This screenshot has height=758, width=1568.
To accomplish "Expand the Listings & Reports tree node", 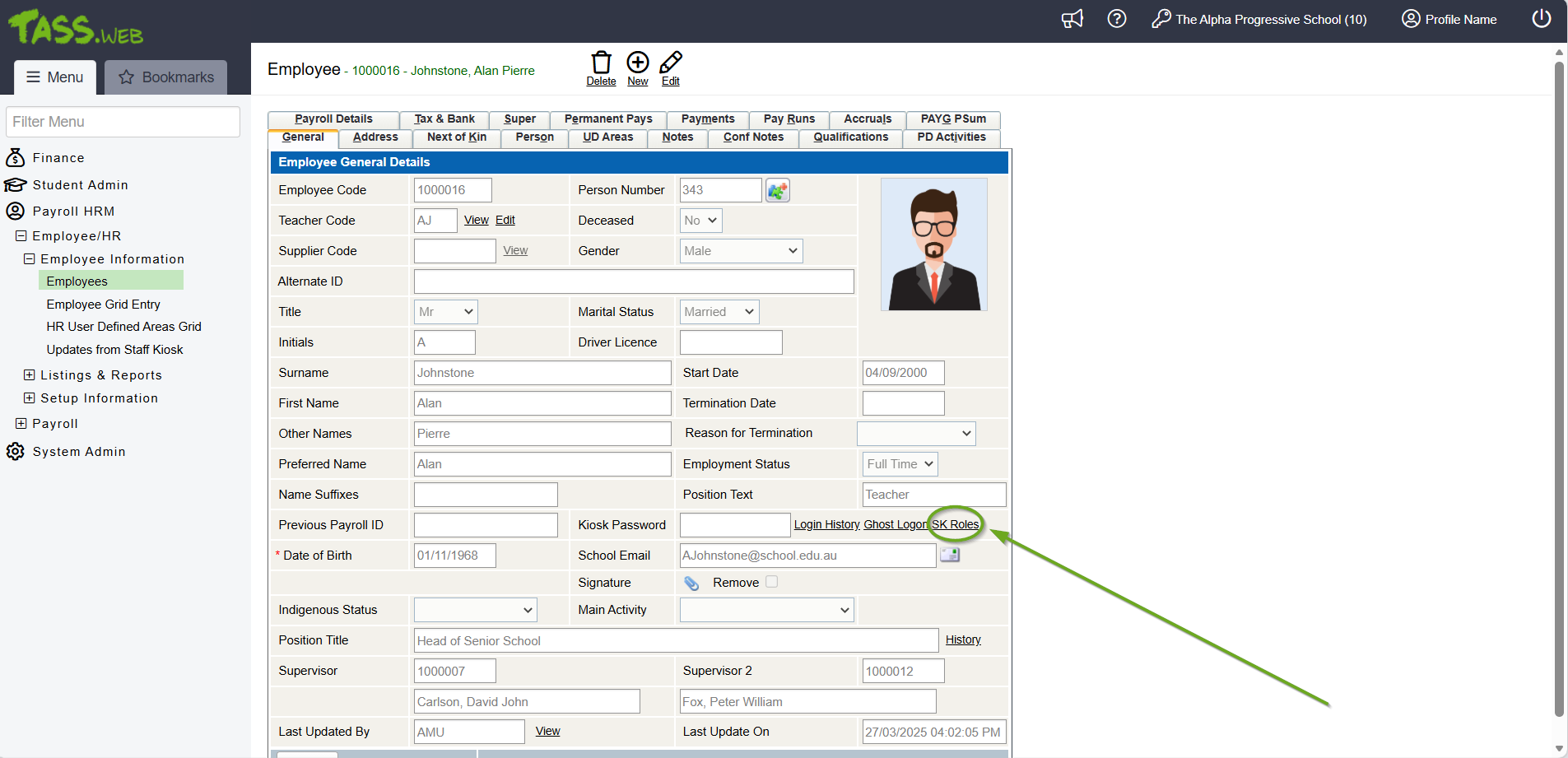I will [30, 375].
